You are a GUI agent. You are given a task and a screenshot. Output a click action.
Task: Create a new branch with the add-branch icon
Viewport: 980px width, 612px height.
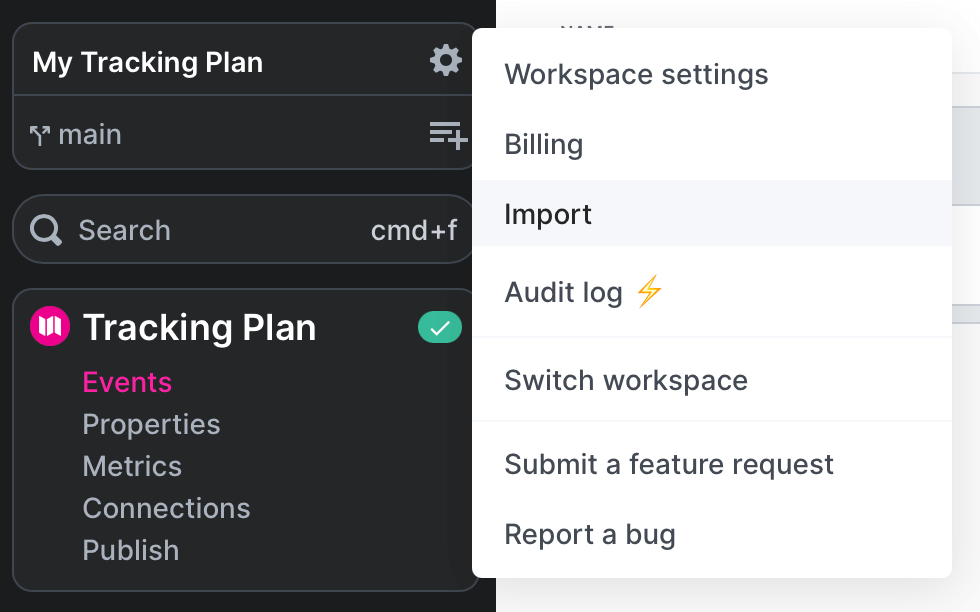[447, 133]
